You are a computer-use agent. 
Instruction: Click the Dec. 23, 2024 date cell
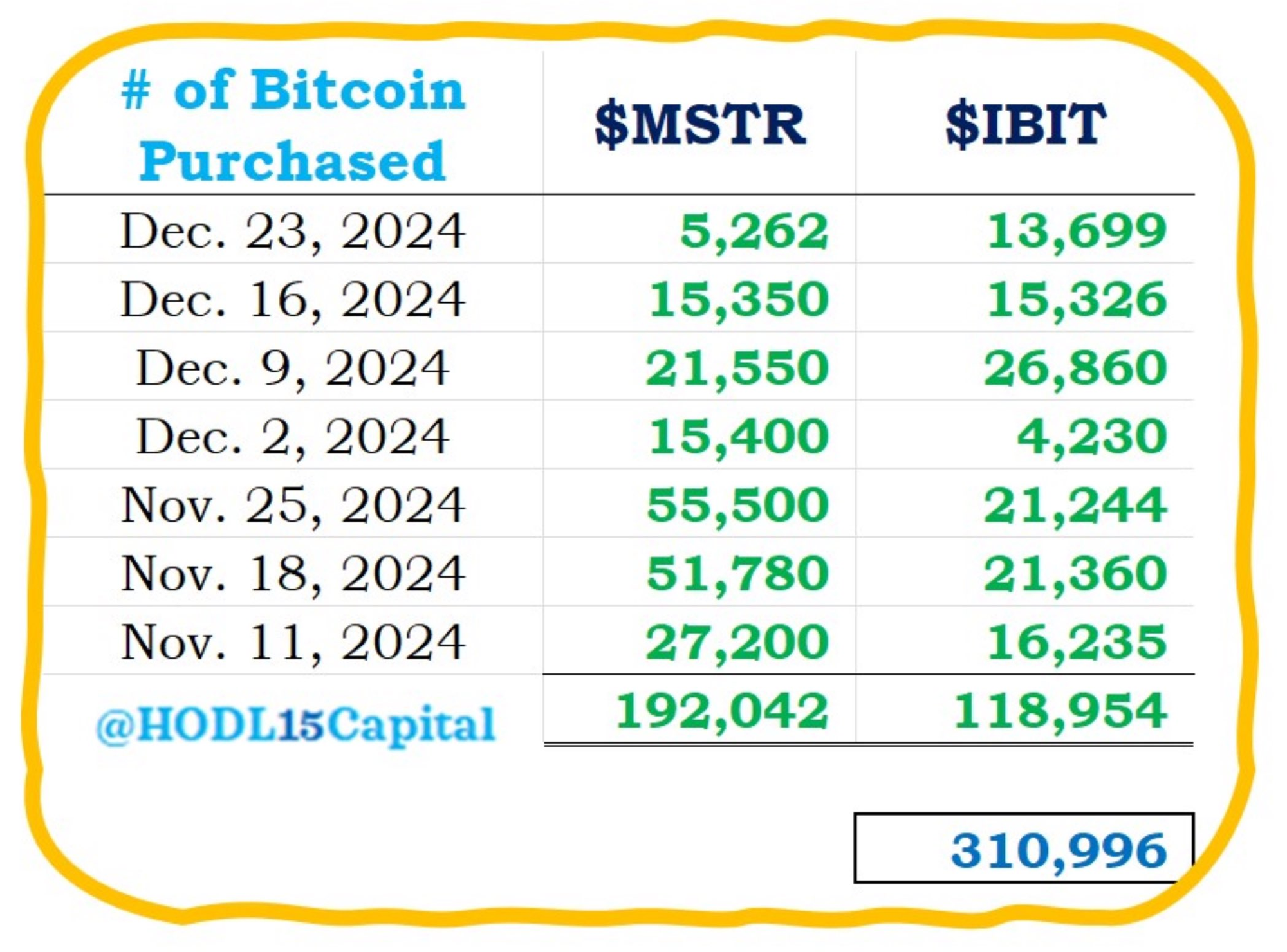click(x=293, y=231)
